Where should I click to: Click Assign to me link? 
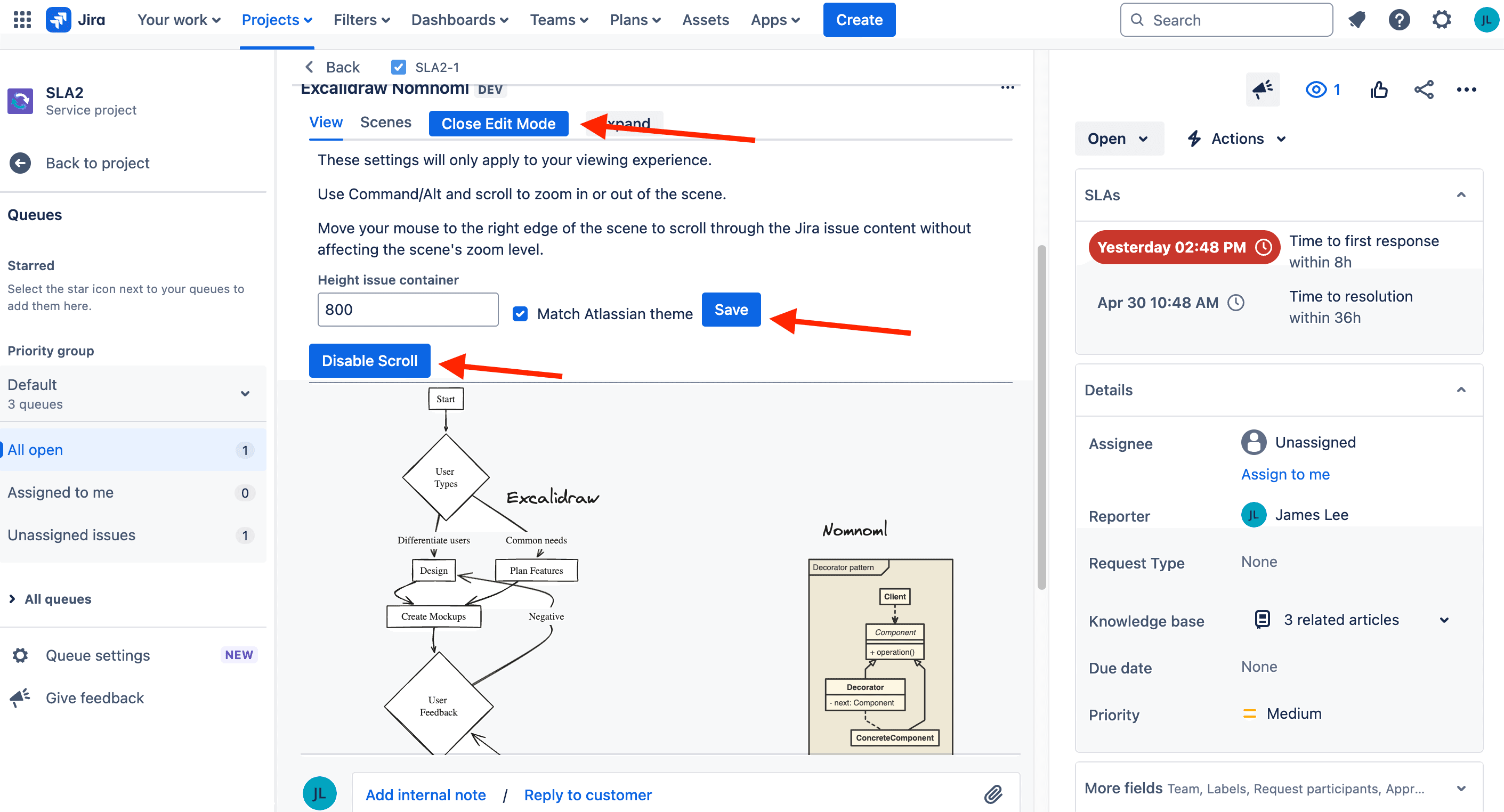[1285, 474]
